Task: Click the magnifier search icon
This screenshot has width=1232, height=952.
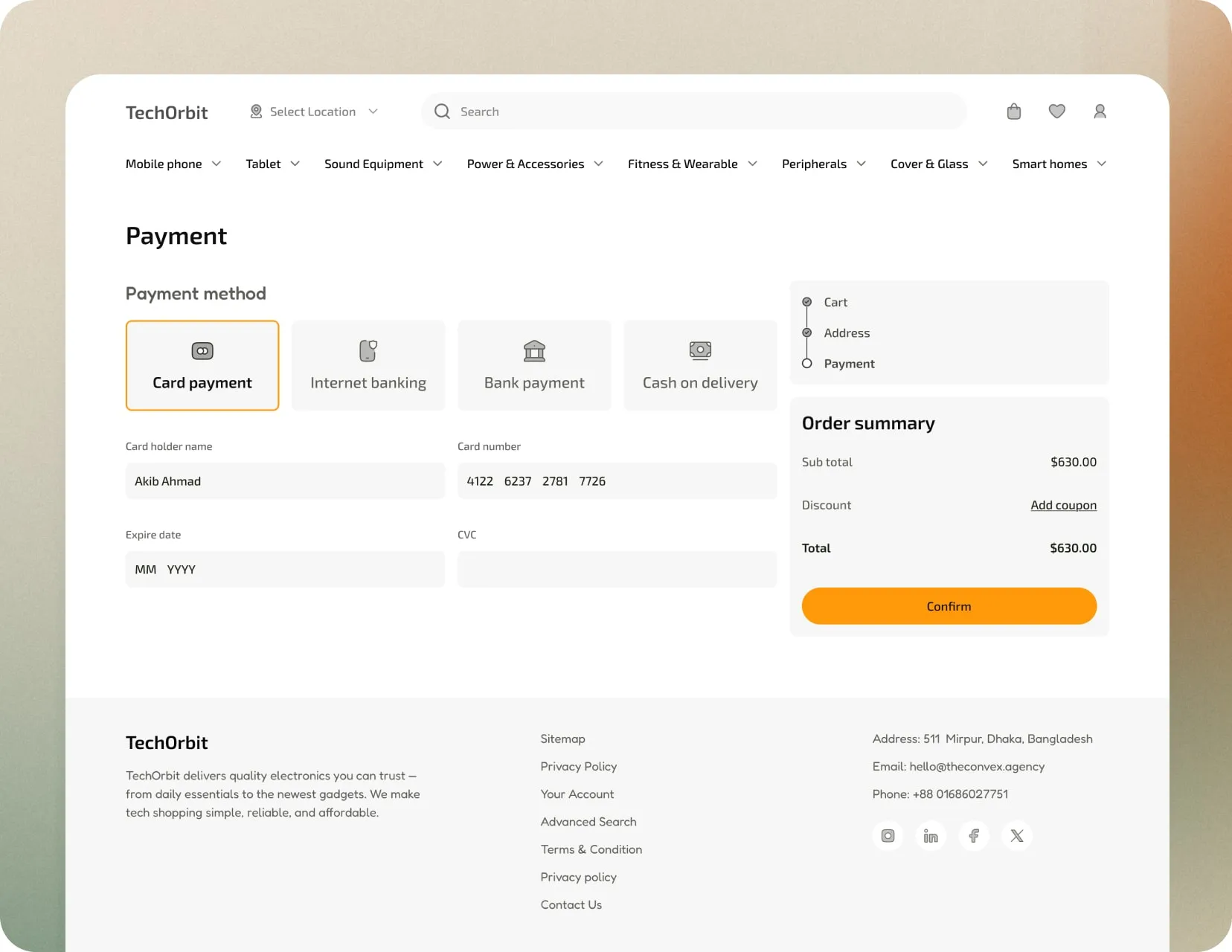Action: (442, 112)
